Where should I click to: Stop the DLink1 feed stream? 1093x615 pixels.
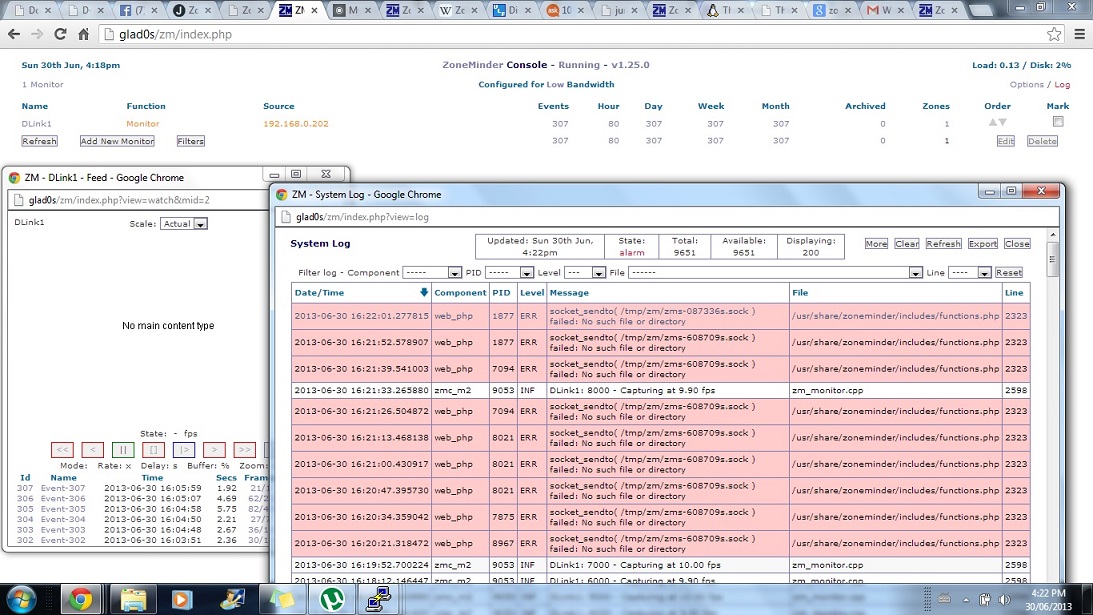point(153,450)
